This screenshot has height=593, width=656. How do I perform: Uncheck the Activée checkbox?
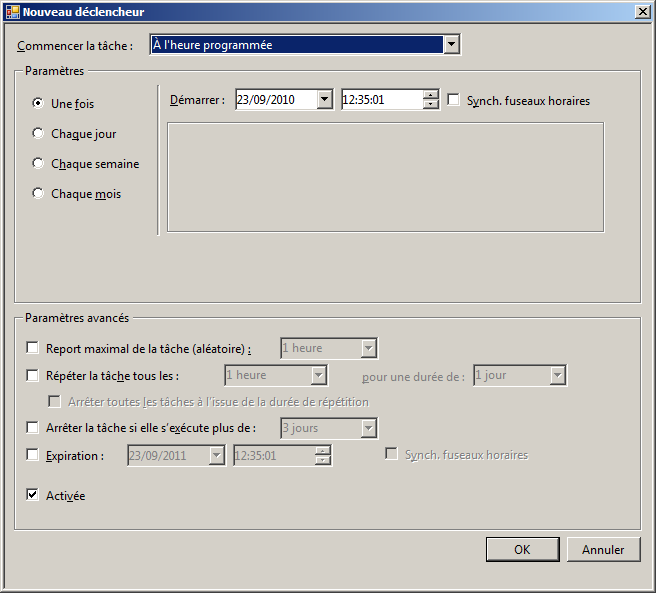coord(33,495)
